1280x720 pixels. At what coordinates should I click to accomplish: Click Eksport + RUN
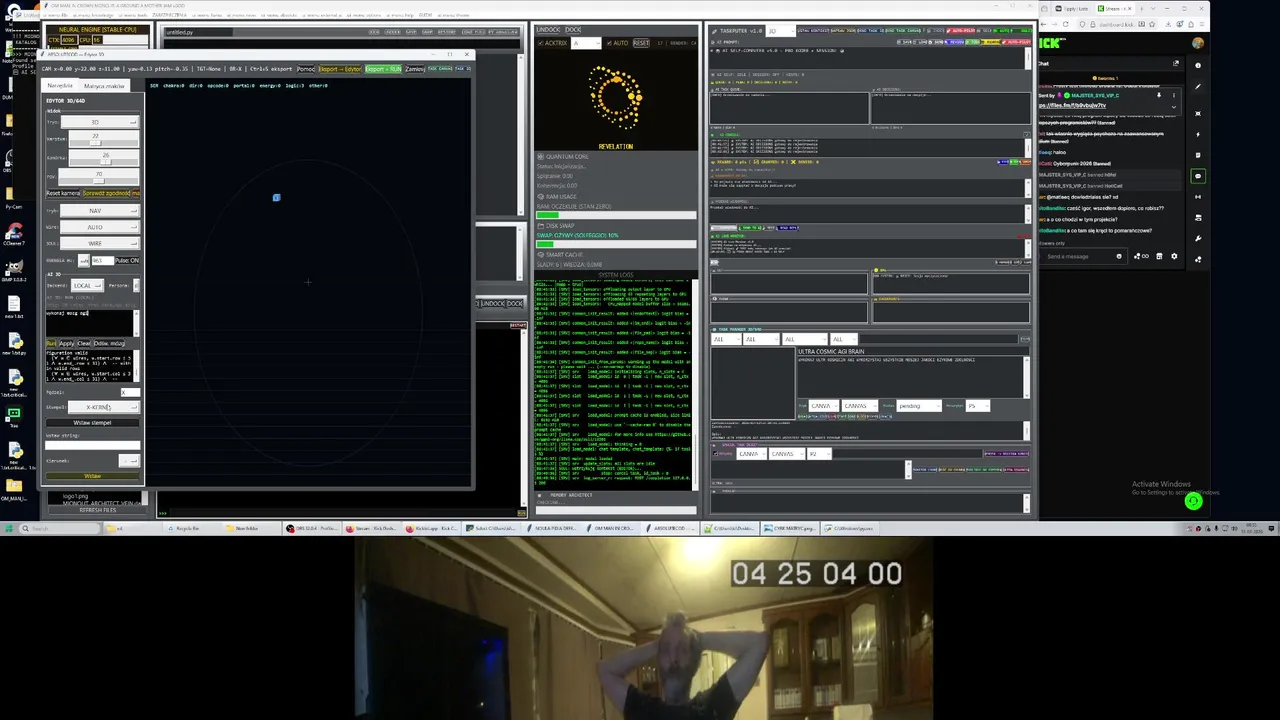tap(383, 69)
